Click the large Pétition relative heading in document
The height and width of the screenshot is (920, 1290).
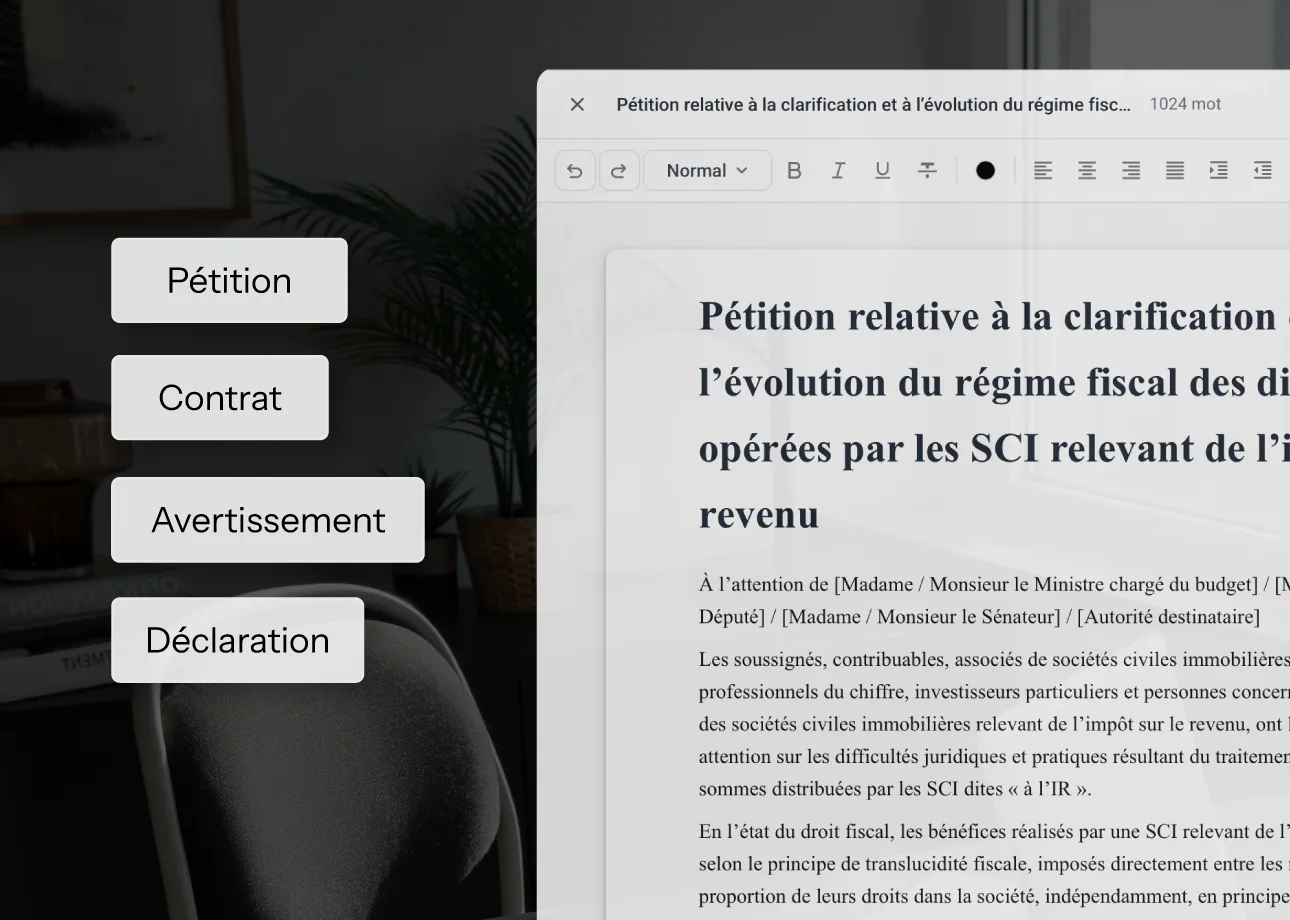pyautogui.click(x=994, y=415)
